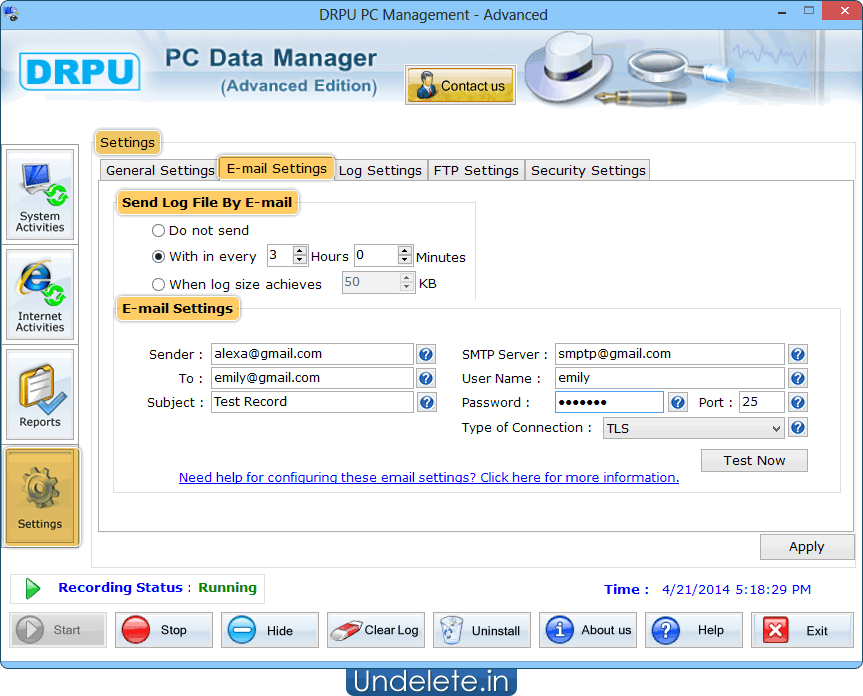863x696 pixels.
Task: Select 'When log size achieves' radio option
Action: click(159, 284)
